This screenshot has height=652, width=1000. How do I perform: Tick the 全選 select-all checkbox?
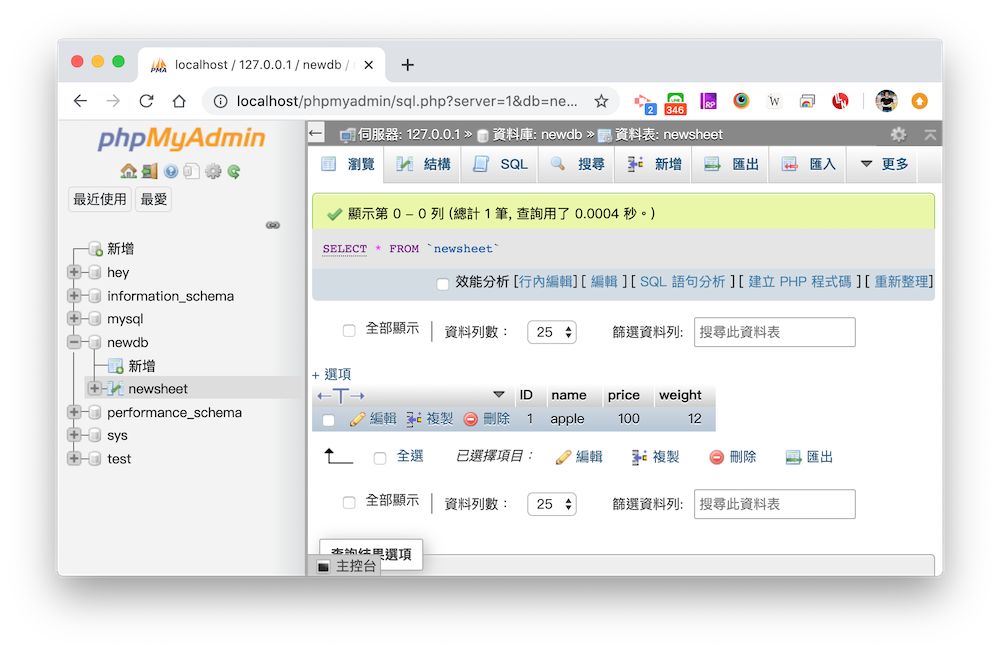coord(380,458)
